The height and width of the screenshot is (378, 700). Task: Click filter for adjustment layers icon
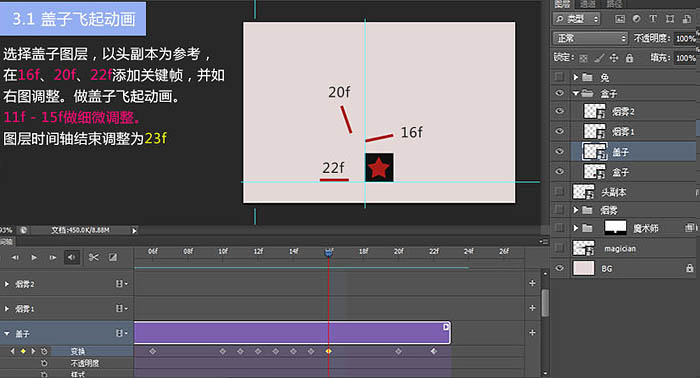(636, 19)
